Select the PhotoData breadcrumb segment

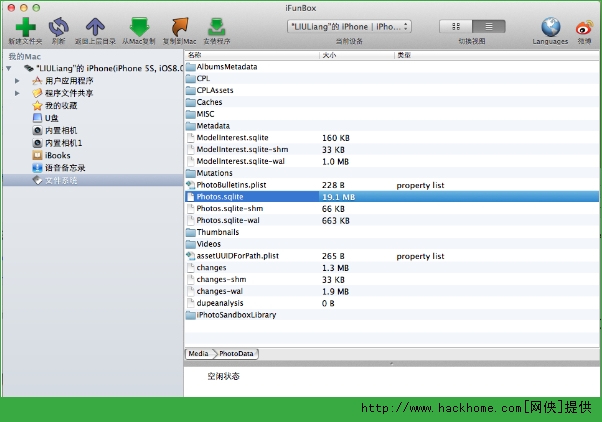(x=237, y=354)
